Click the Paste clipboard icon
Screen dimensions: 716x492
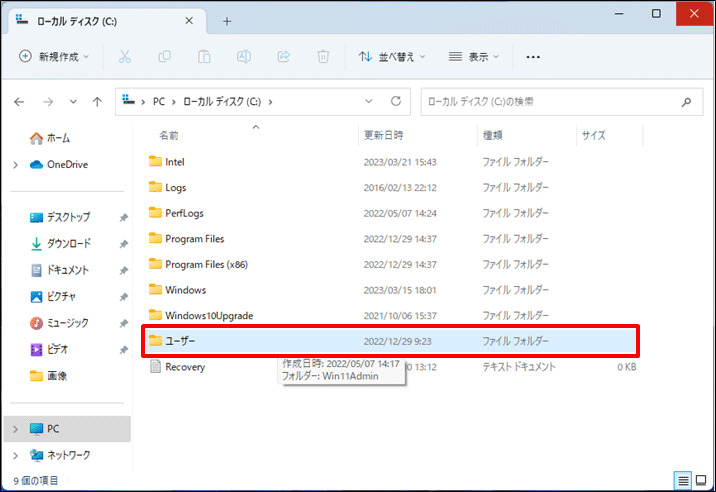coord(204,57)
